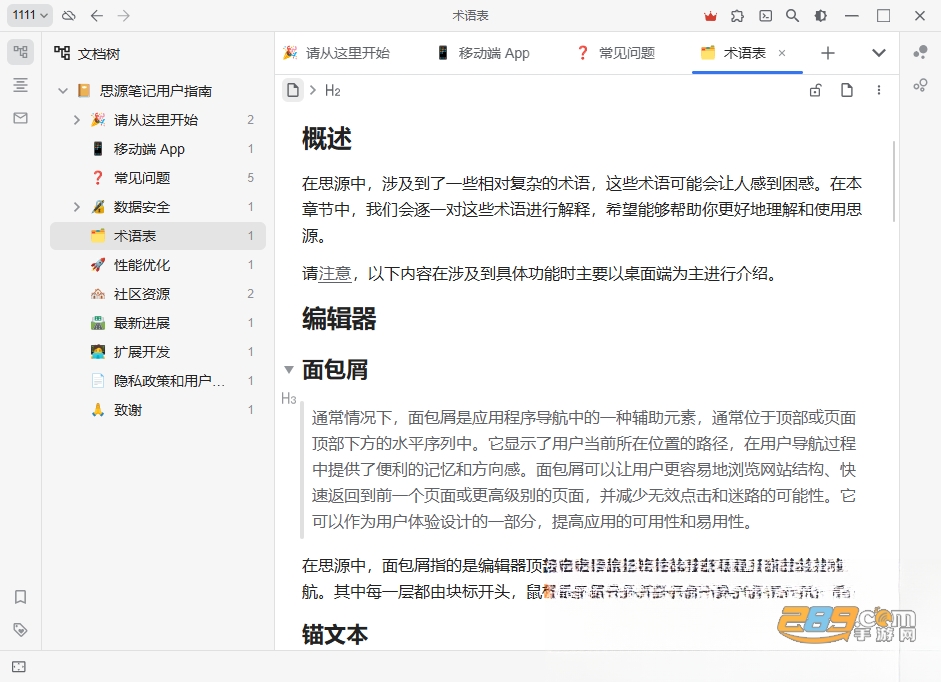941x682 pixels.
Task: Minimize the window
Action: [852, 16]
